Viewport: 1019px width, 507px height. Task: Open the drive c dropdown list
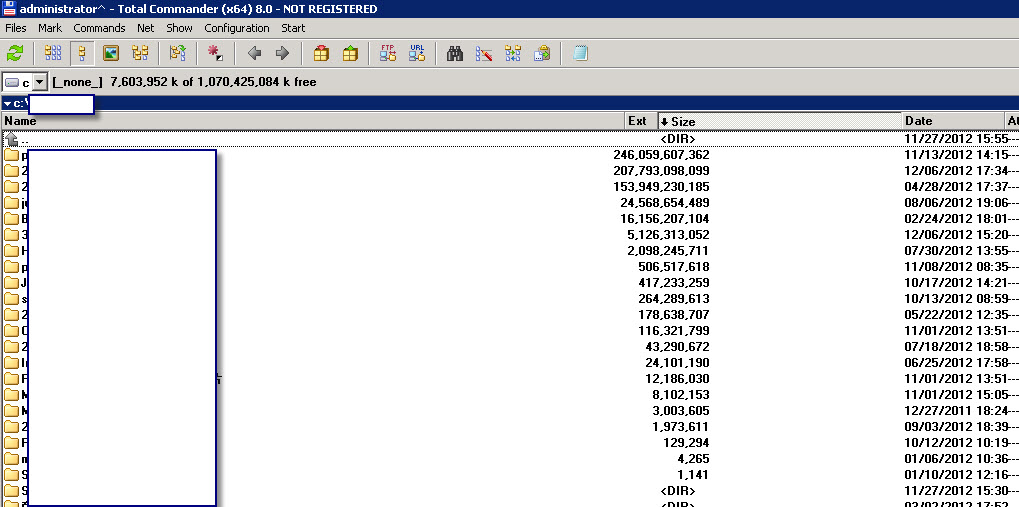point(40,83)
